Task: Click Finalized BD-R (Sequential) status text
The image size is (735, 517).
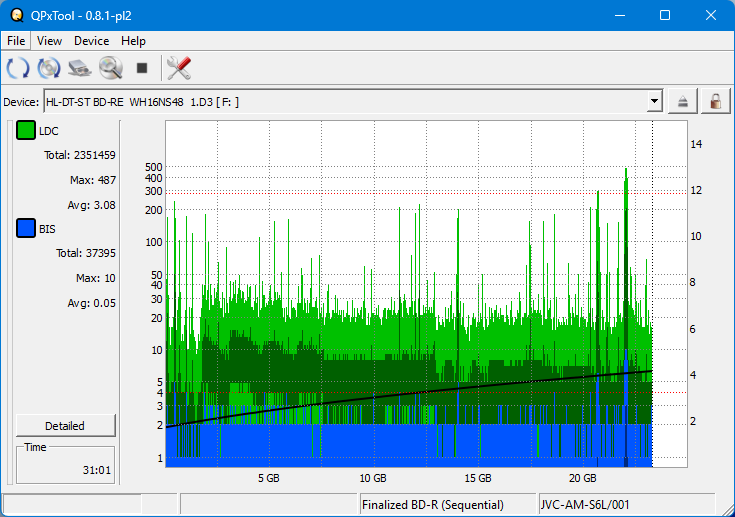Action: coord(433,505)
